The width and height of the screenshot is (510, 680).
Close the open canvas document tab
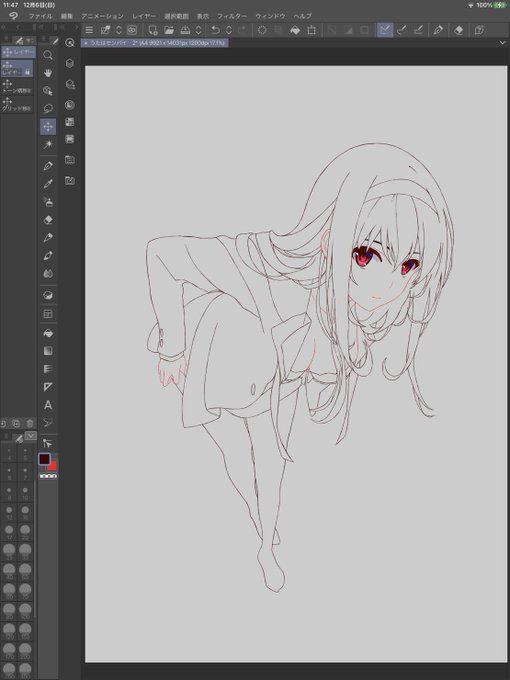click(85, 43)
